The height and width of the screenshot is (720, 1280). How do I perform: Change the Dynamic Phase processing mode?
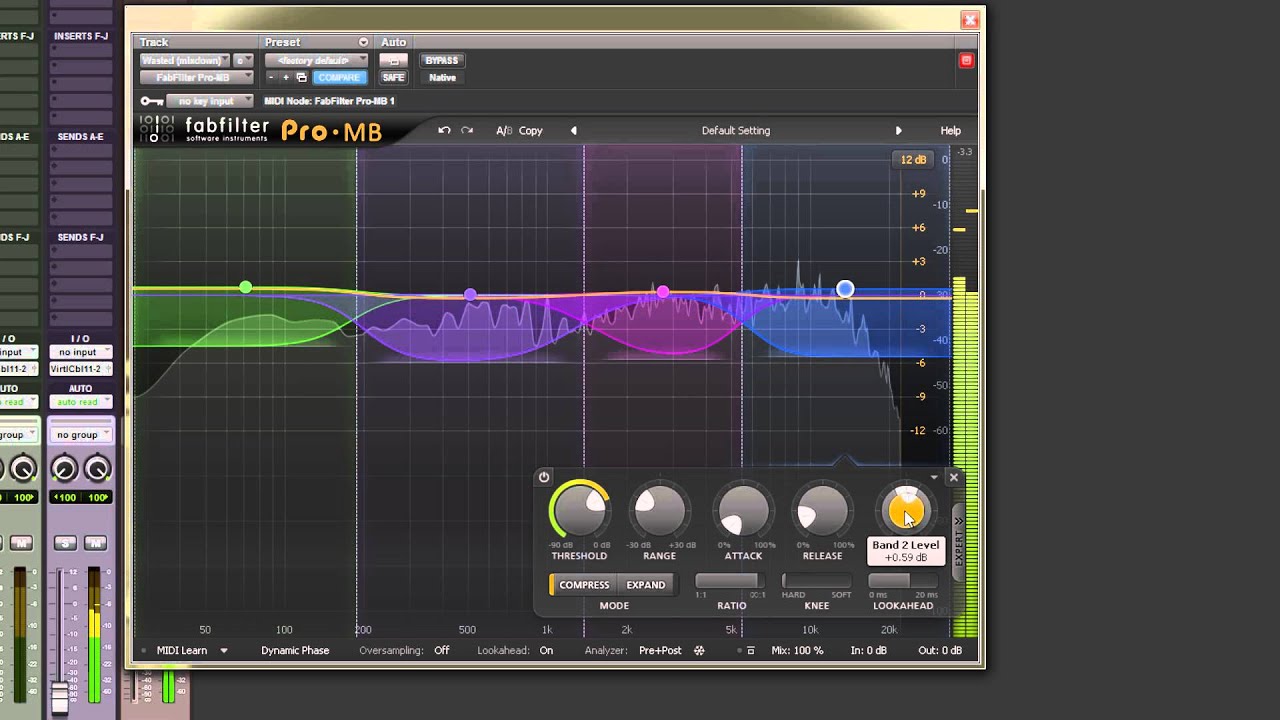click(x=295, y=651)
